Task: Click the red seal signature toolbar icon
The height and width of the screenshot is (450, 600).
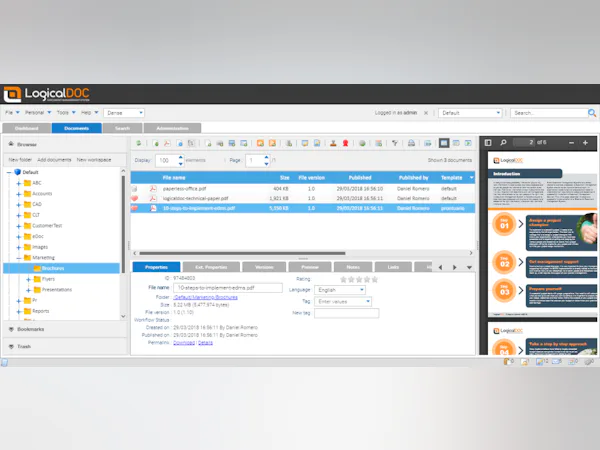Action: [x=346, y=143]
